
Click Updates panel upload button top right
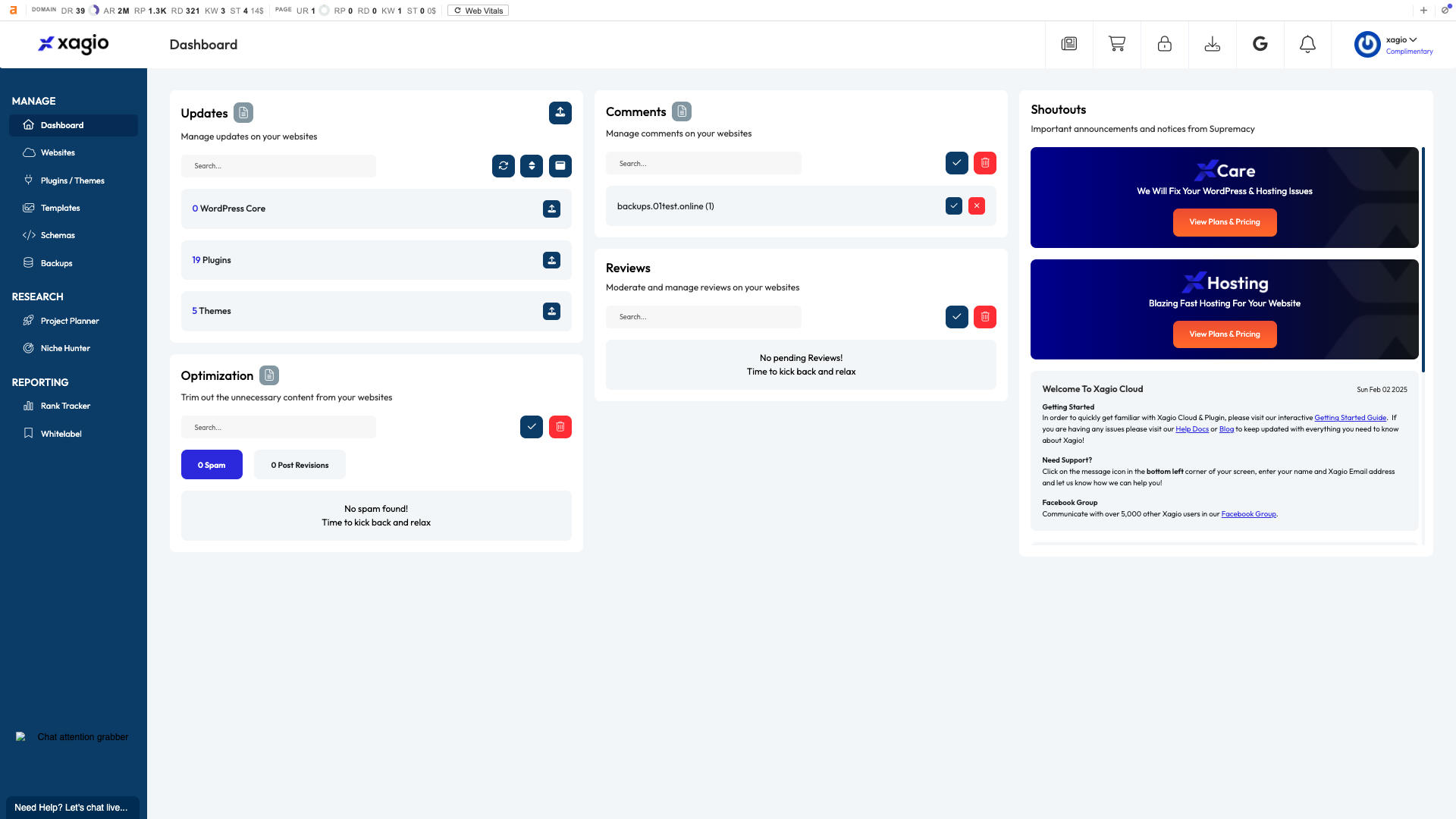[560, 113]
